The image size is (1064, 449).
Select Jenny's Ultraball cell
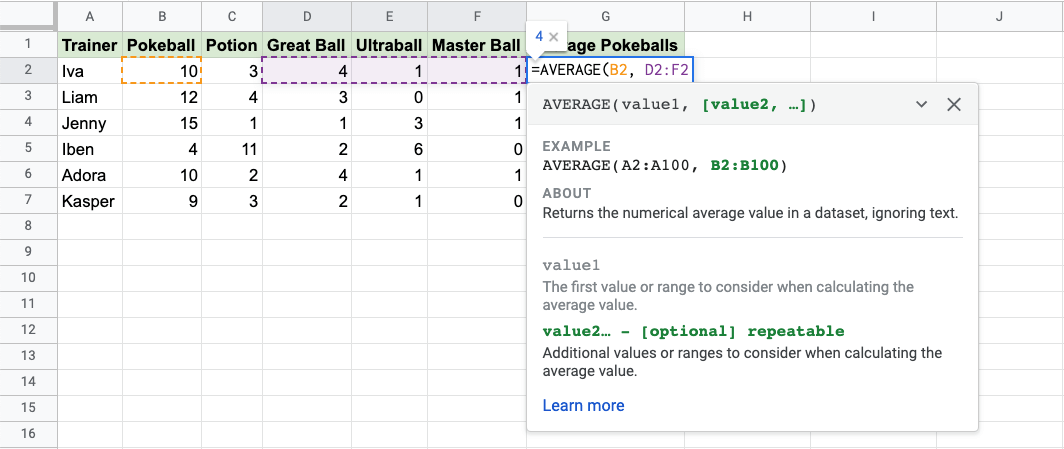coord(388,123)
